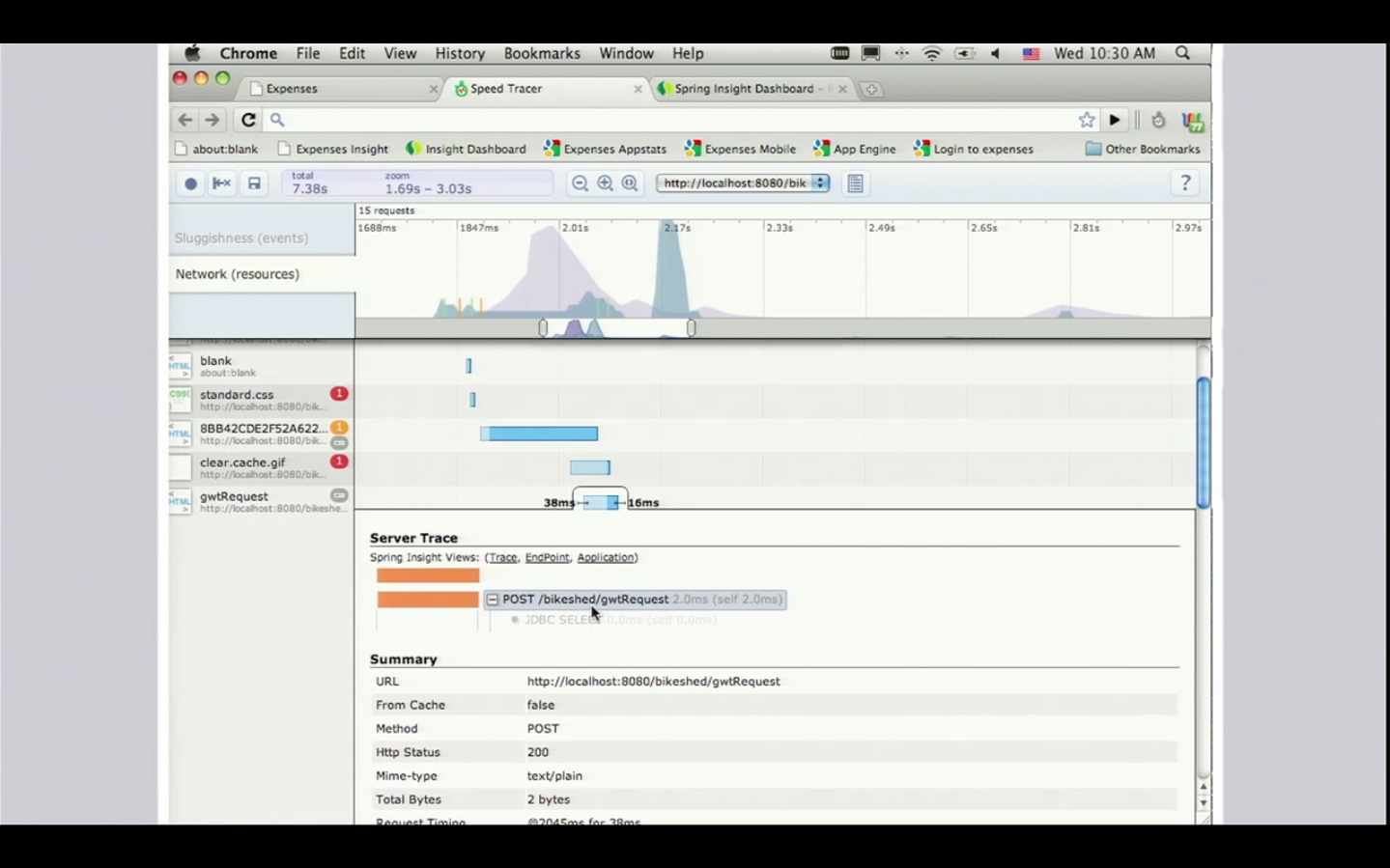Open the report document icon

point(855,183)
